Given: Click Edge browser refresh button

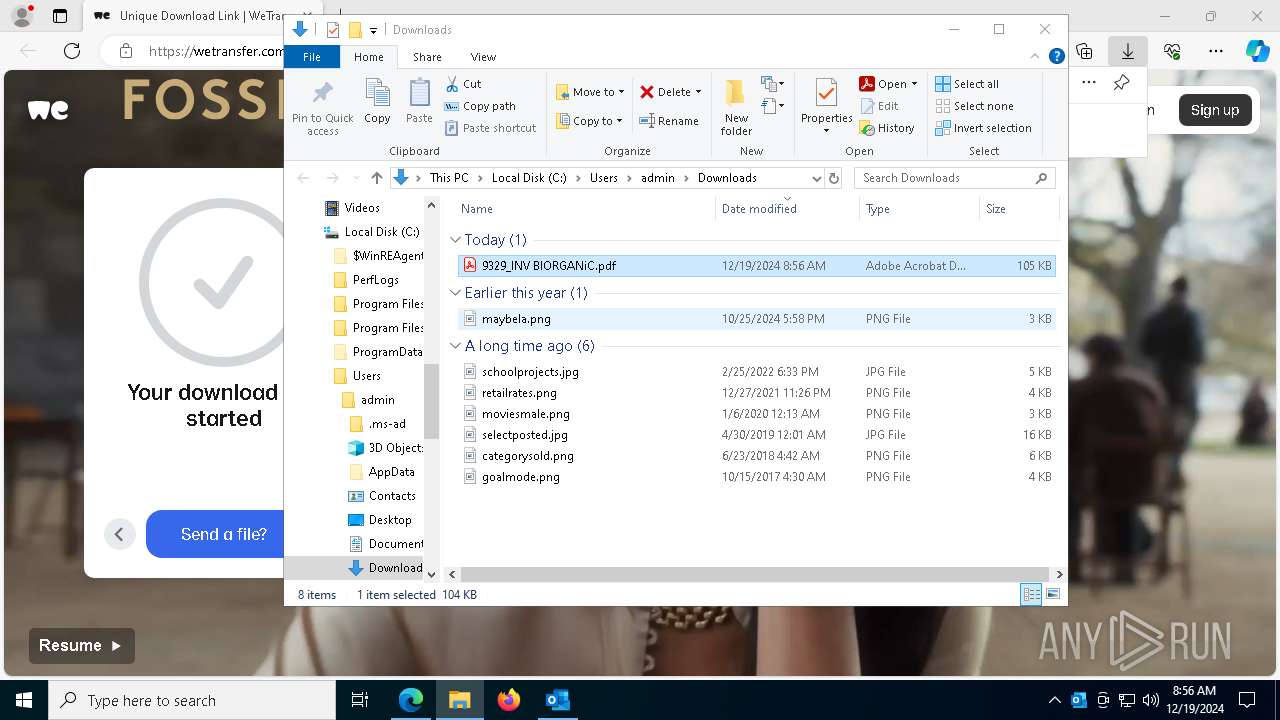Looking at the screenshot, I should [72, 51].
